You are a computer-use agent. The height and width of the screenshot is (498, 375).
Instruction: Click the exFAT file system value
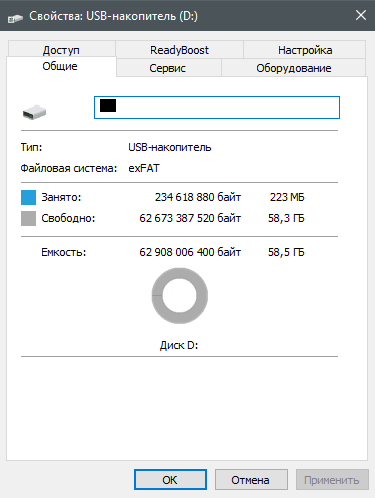144,168
